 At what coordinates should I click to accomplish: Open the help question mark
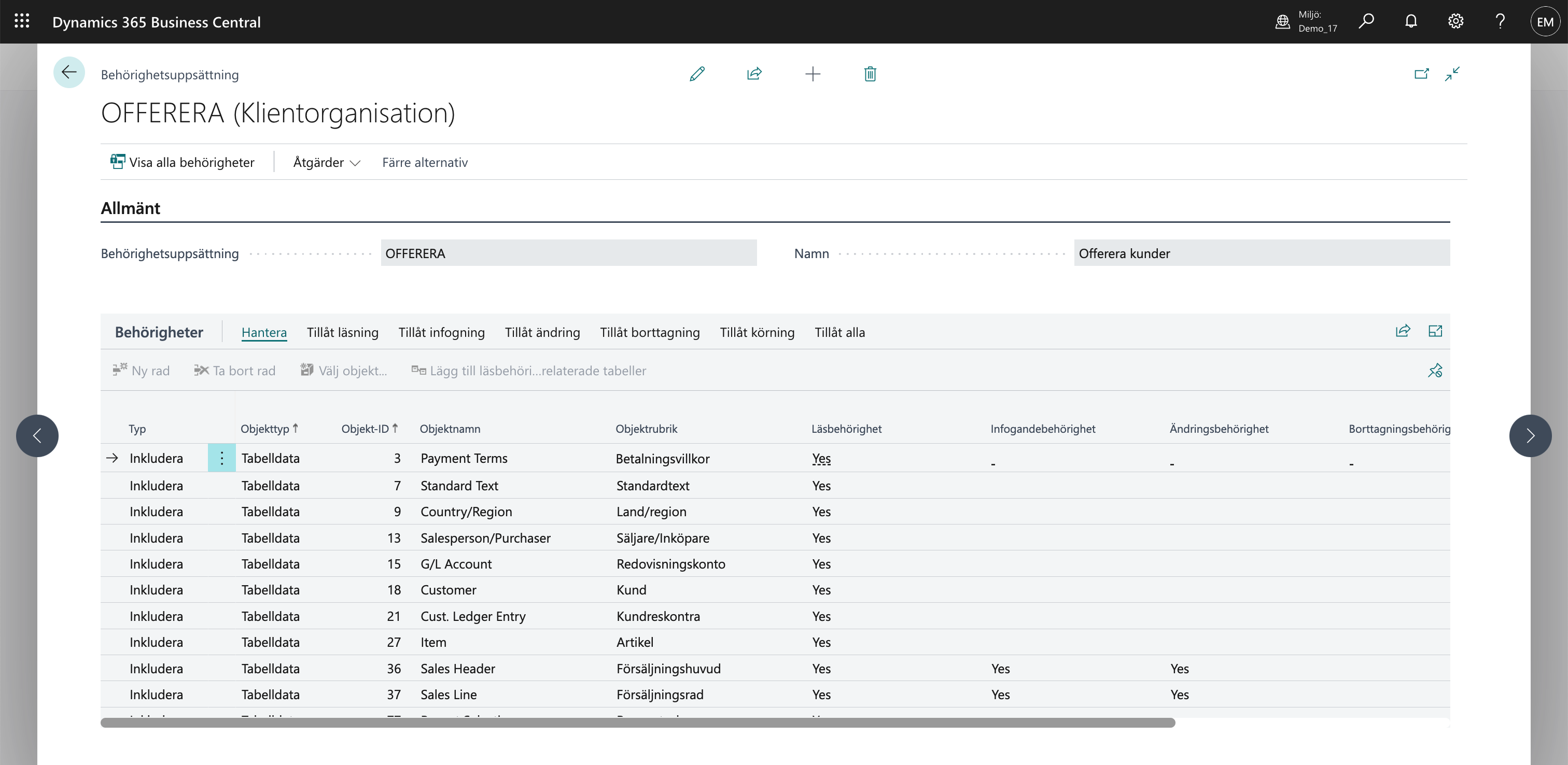tap(1500, 21)
